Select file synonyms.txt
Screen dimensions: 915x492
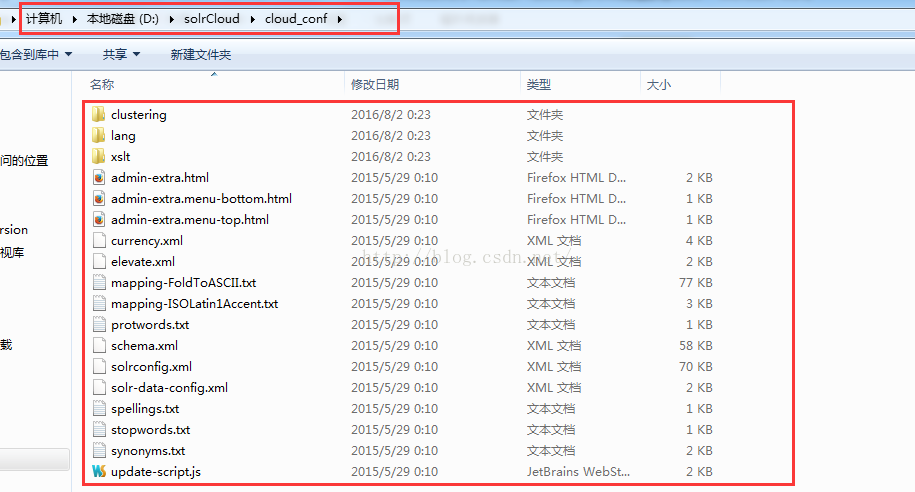tap(148, 451)
